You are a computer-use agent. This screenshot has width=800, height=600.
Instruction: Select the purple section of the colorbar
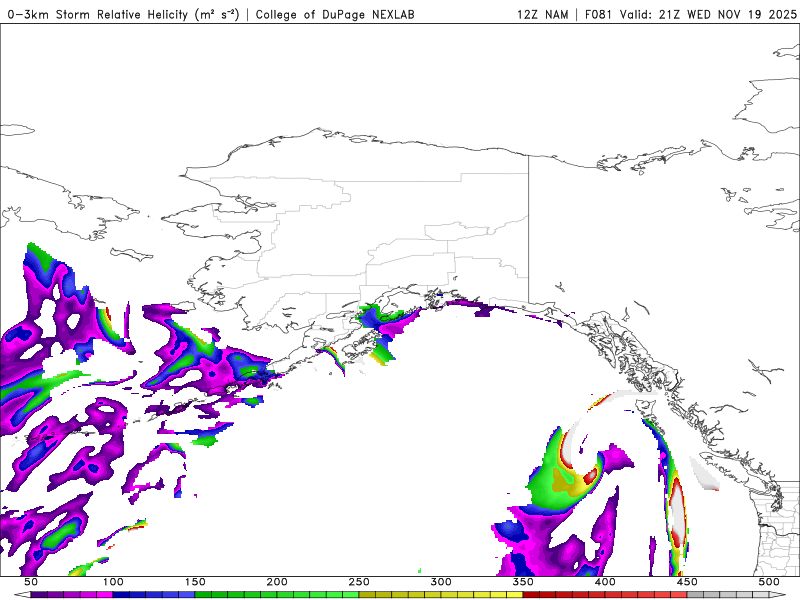pyautogui.click(x=71, y=595)
